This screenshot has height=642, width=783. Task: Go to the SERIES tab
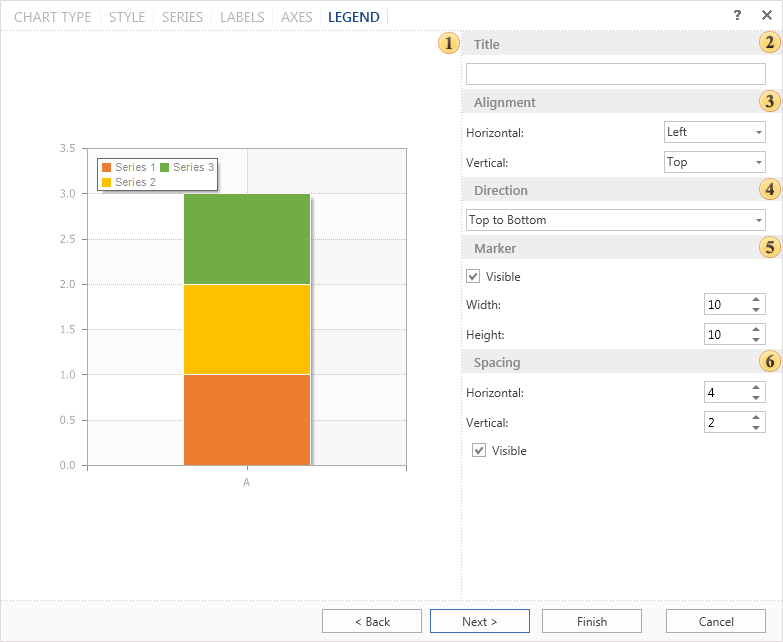[182, 17]
